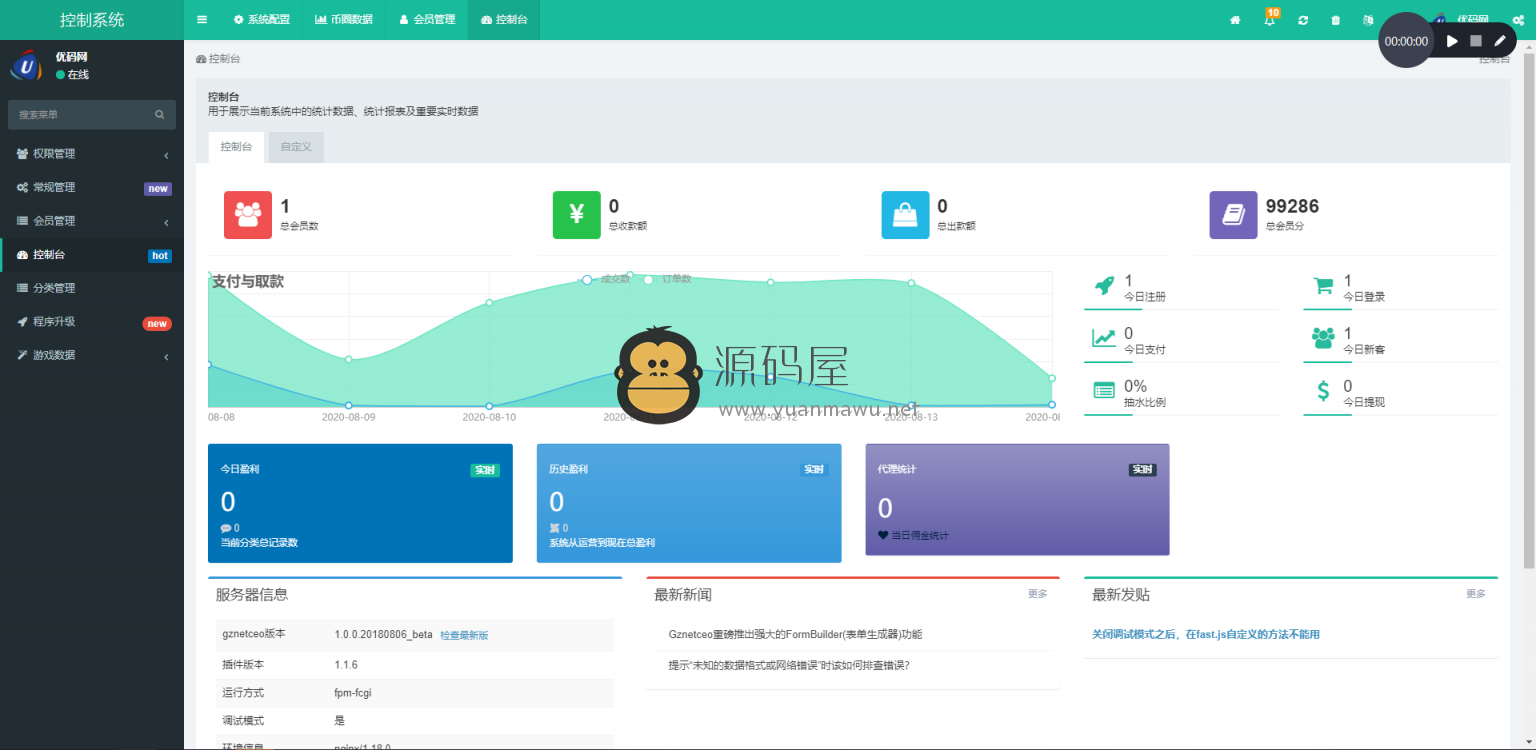Toggle the 成交数 legend in the chart
The image size is (1536, 750).
click(606, 279)
